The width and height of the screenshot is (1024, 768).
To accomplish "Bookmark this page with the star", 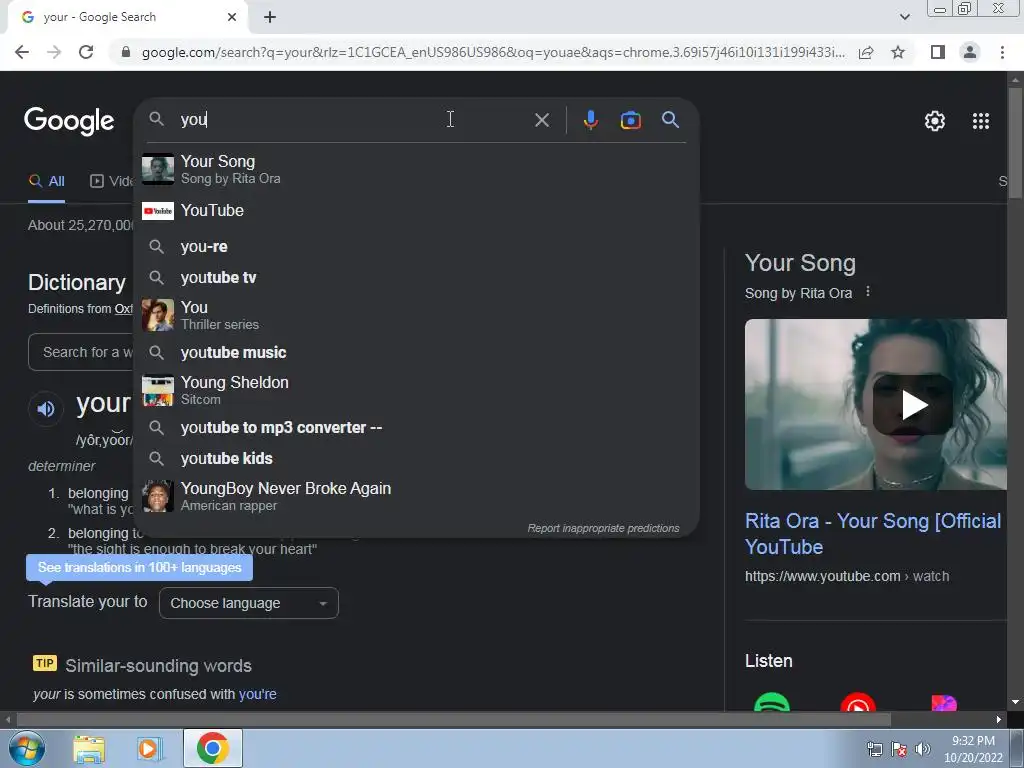I will (x=898, y=52).
